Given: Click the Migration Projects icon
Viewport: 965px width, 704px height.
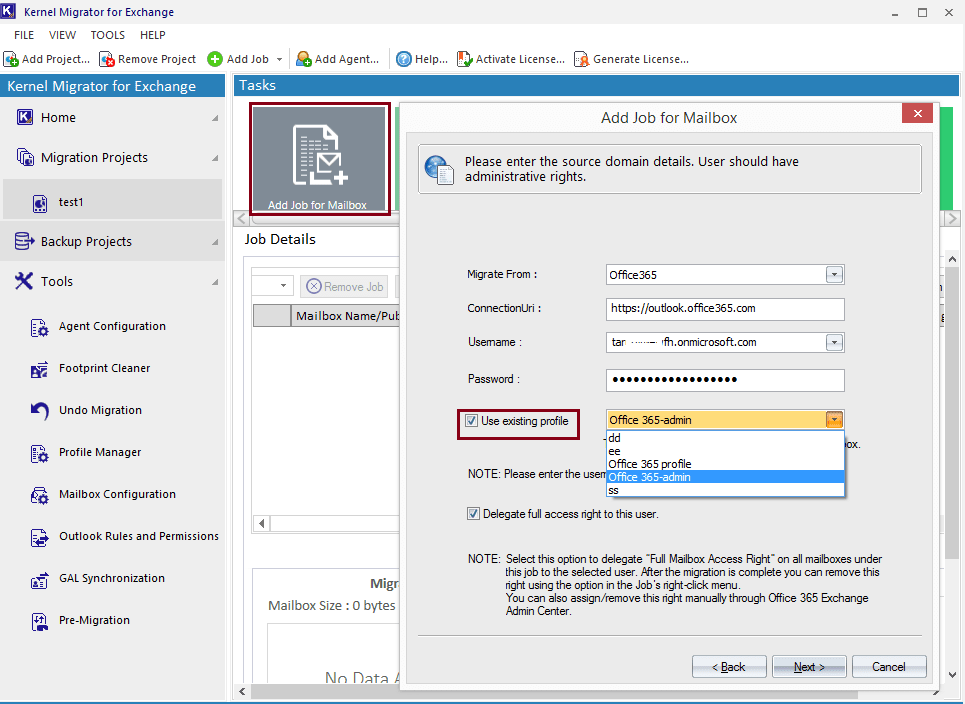Looking at the screenshot, I should tap(25, 158).
